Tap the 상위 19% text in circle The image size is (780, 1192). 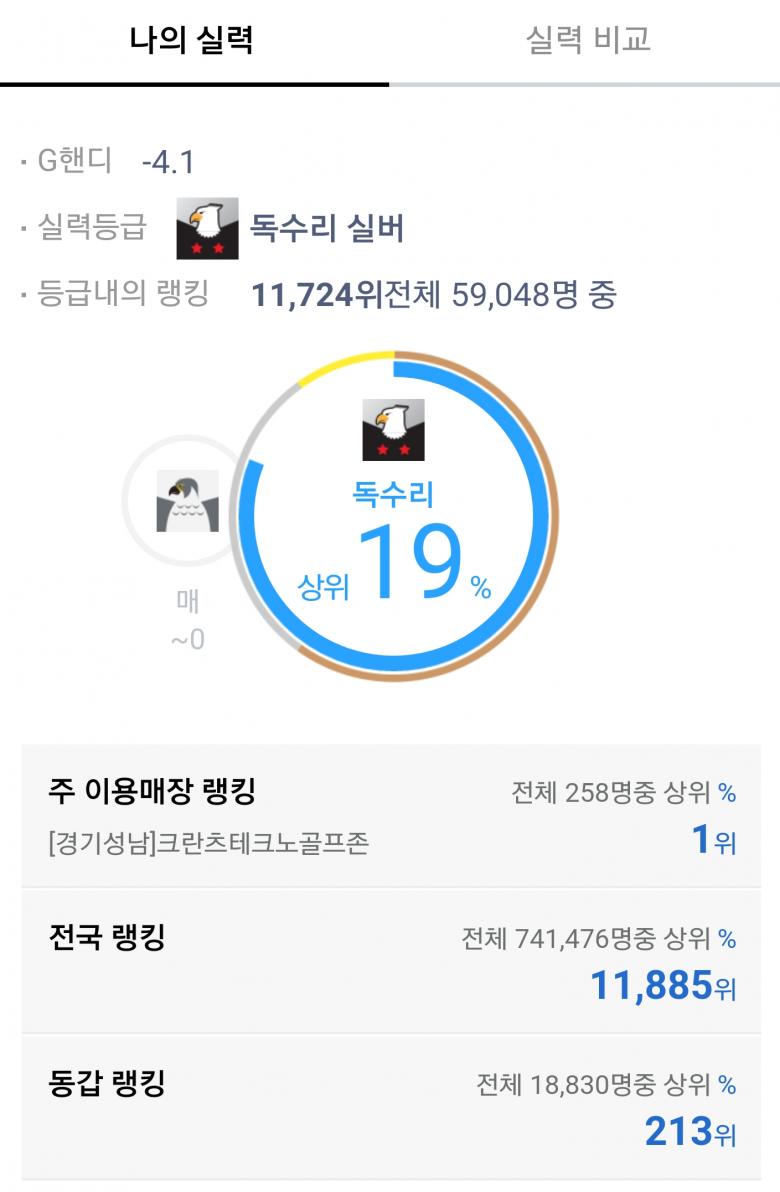tap(395, 565)
